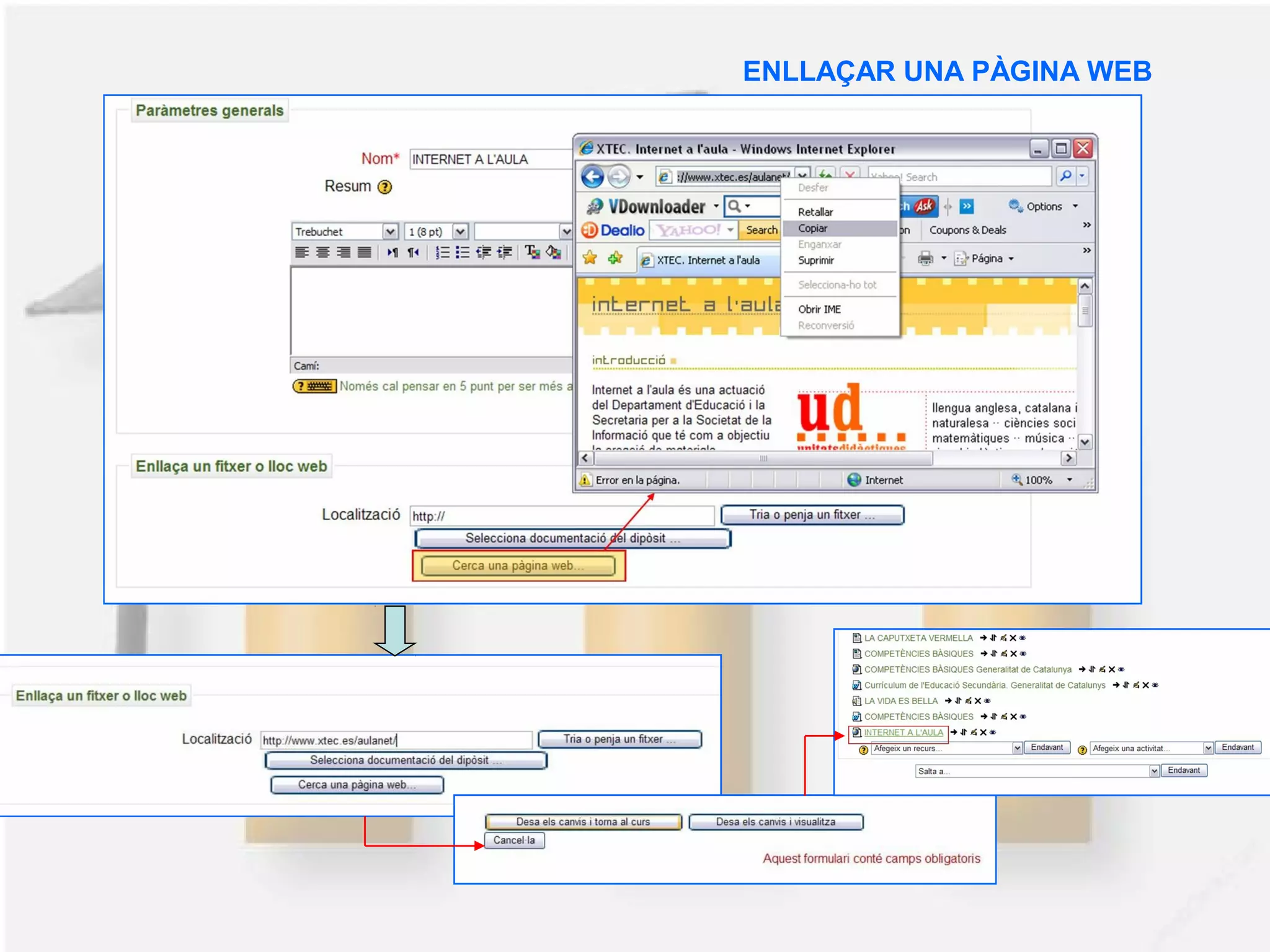This screenshot has height=952, width=1270.
Task: Delete LA CAPUTXETA VERMELLA with its X icon
Action: pos(1013,638)
